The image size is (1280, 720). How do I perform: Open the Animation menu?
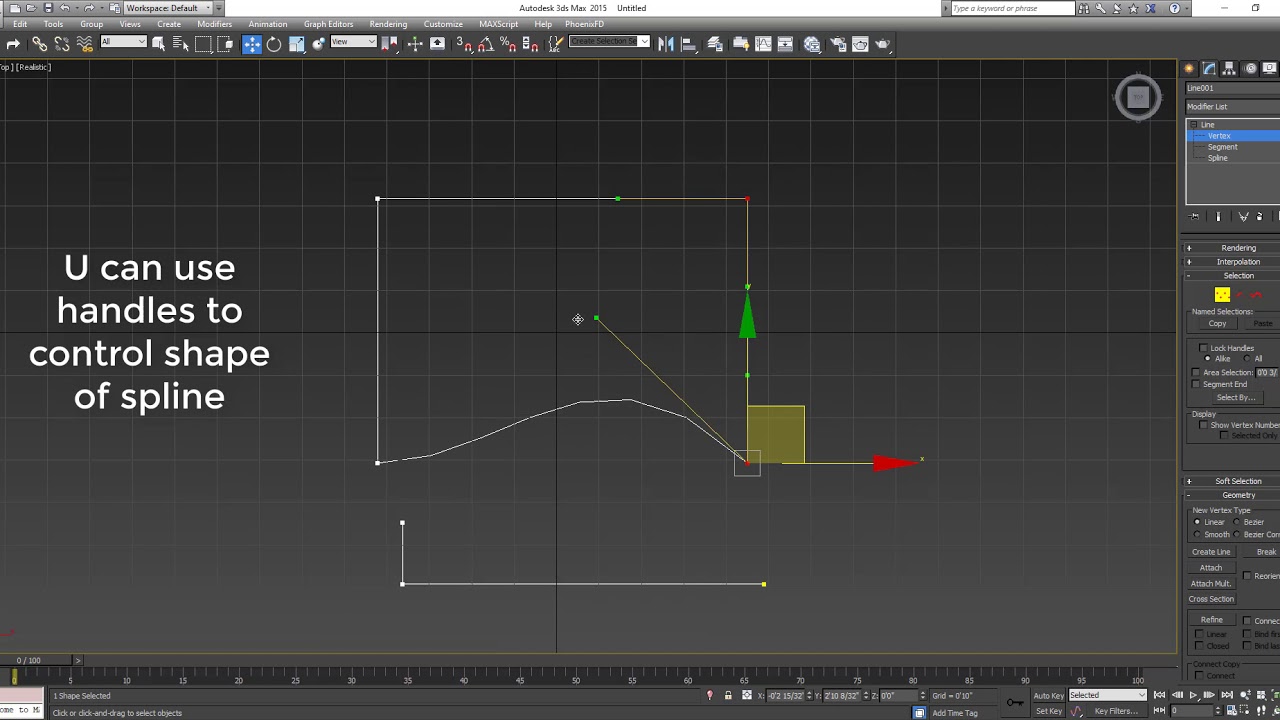pyautogui.click(x=267, y=24)
